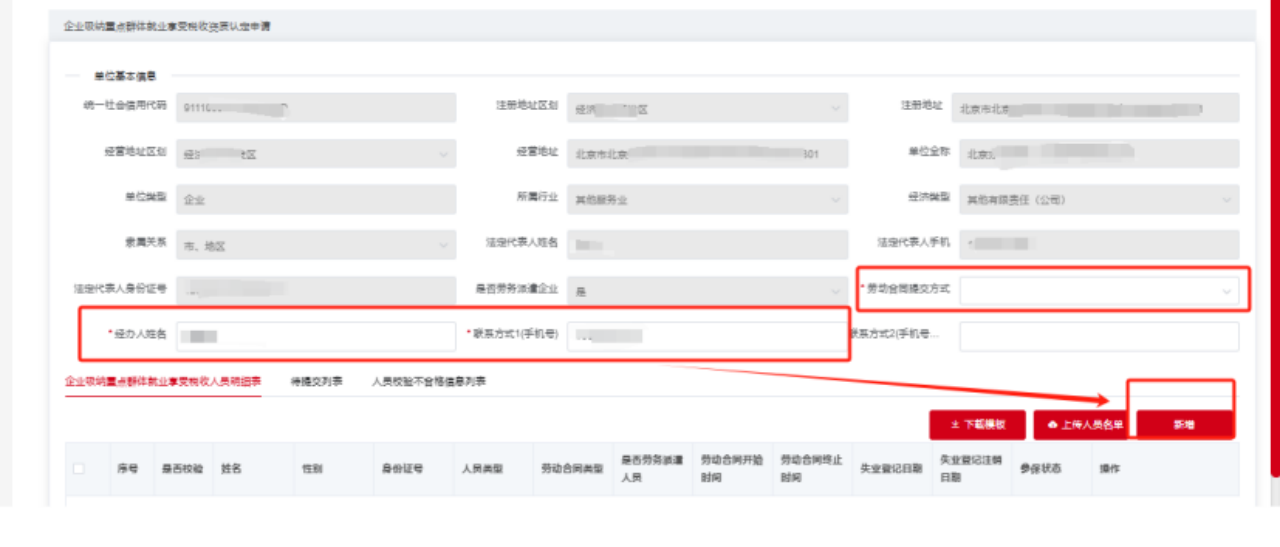Switch to 企业吸纳重点群体就业享受税收人员明细表 tab
This screenshot has height=547, width=1280.
tap(163, 381)
